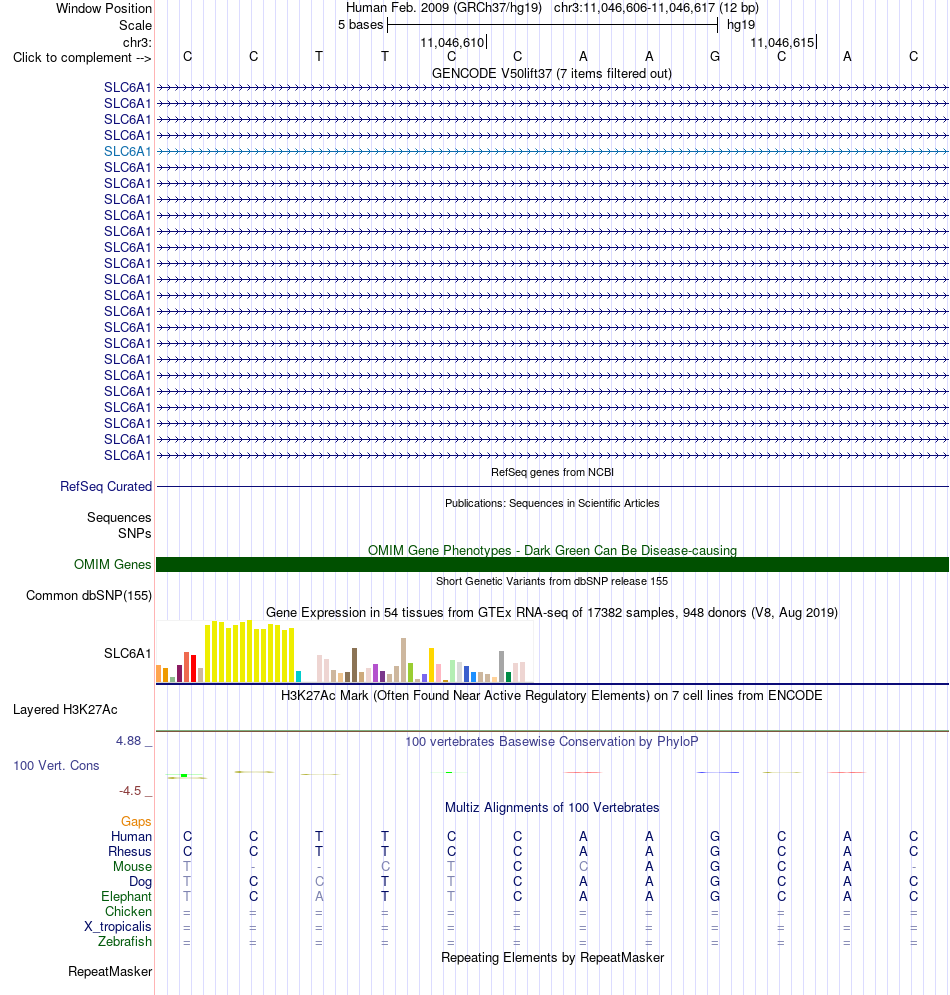Click the 'X_tropicalis' alignment row label
The width and height of the screenshot is (950, 995).
tap(118, 926)
